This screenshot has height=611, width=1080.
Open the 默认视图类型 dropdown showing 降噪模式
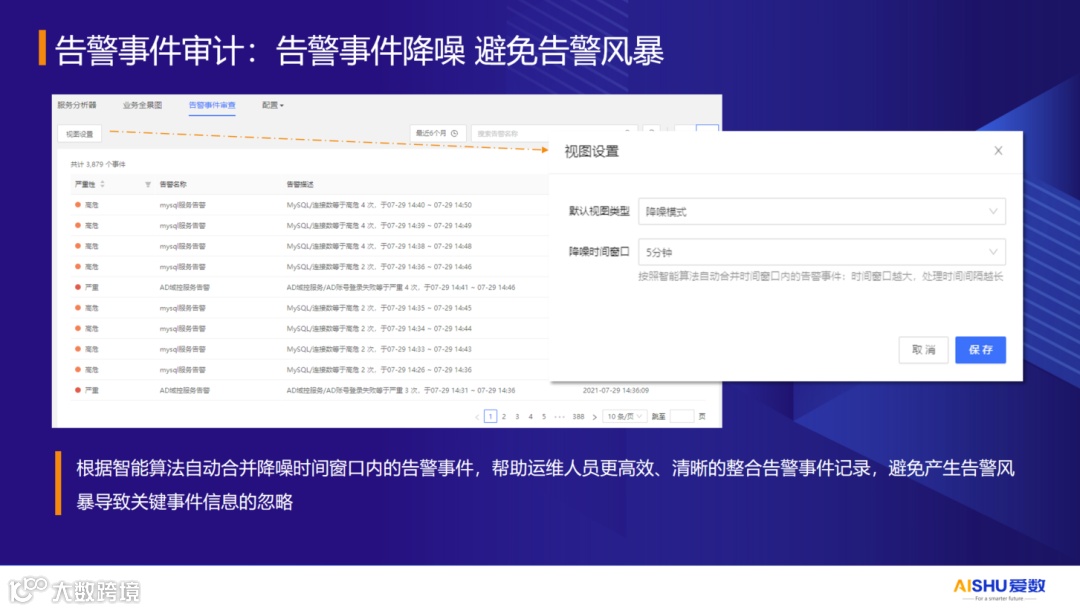[822, 211]
